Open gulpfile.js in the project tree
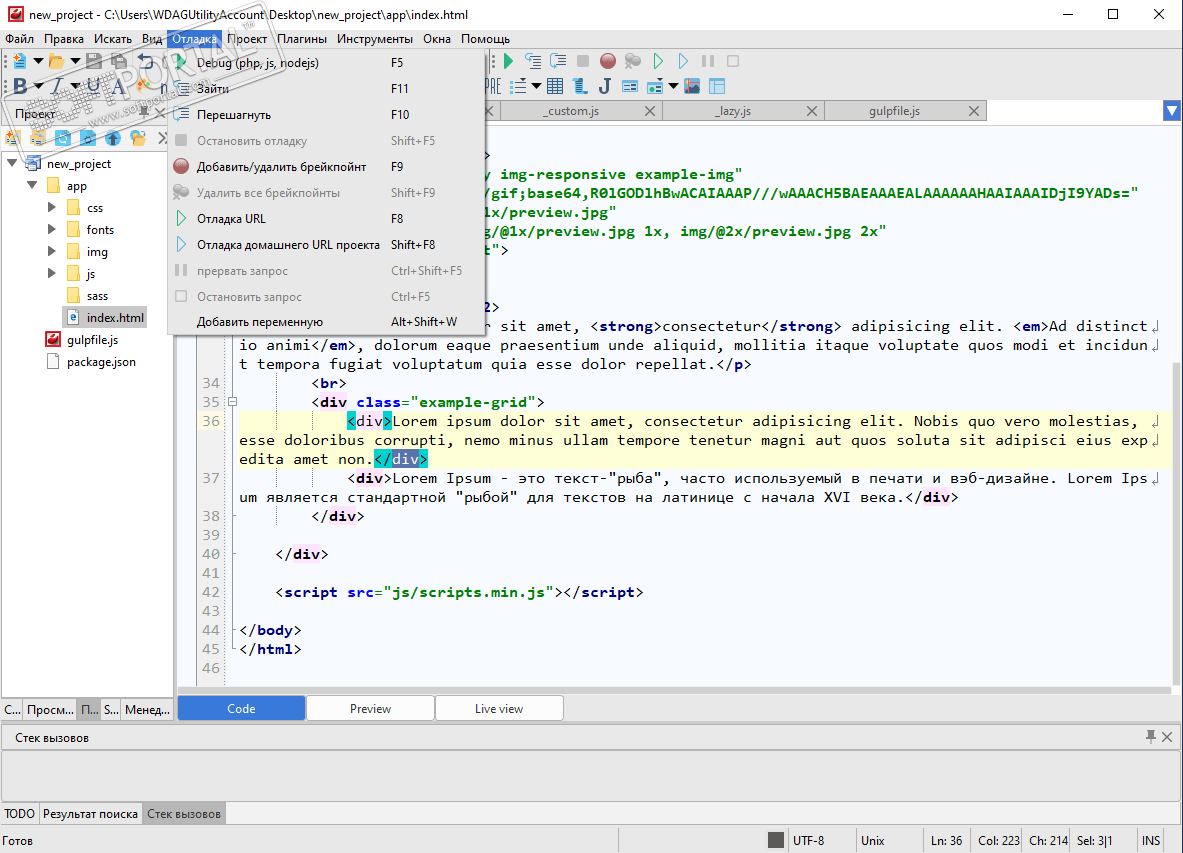 click(92, 340)
